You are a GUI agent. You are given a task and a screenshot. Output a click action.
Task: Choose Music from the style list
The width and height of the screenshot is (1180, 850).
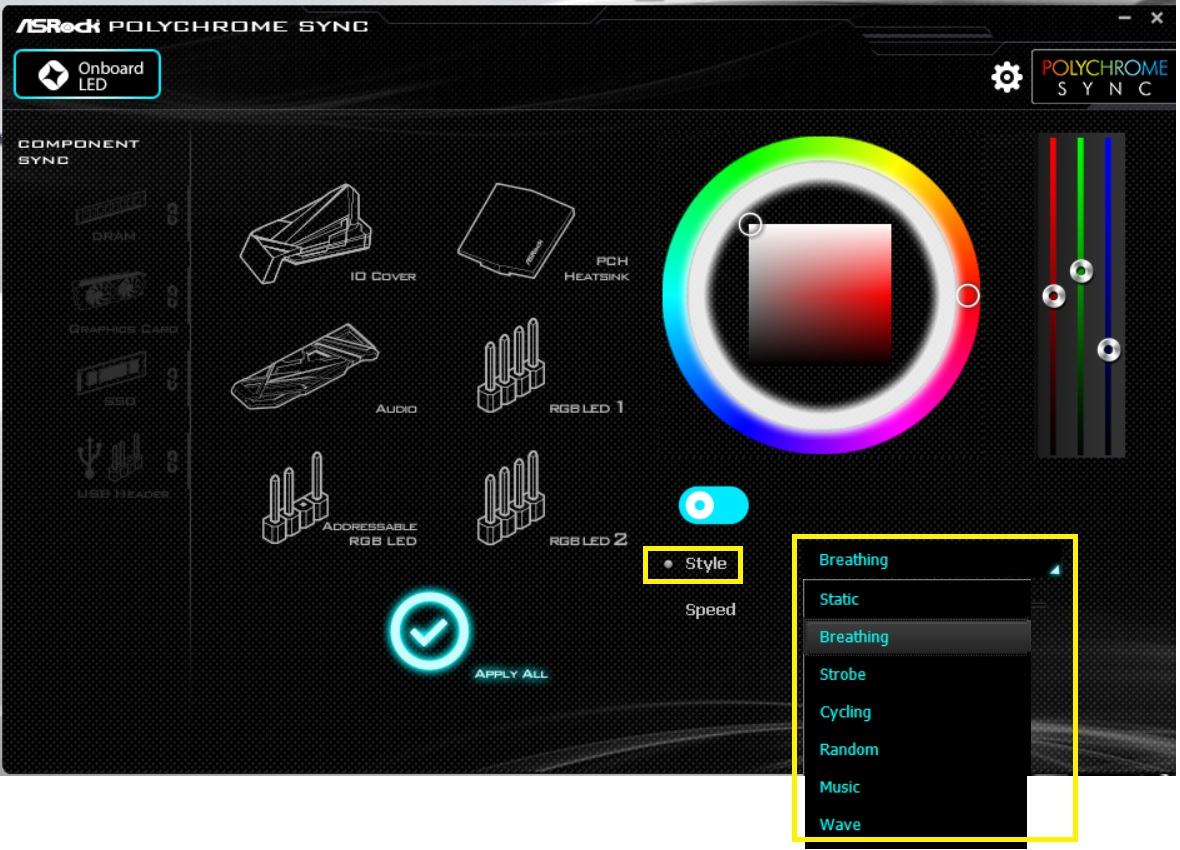coord(917,788)
